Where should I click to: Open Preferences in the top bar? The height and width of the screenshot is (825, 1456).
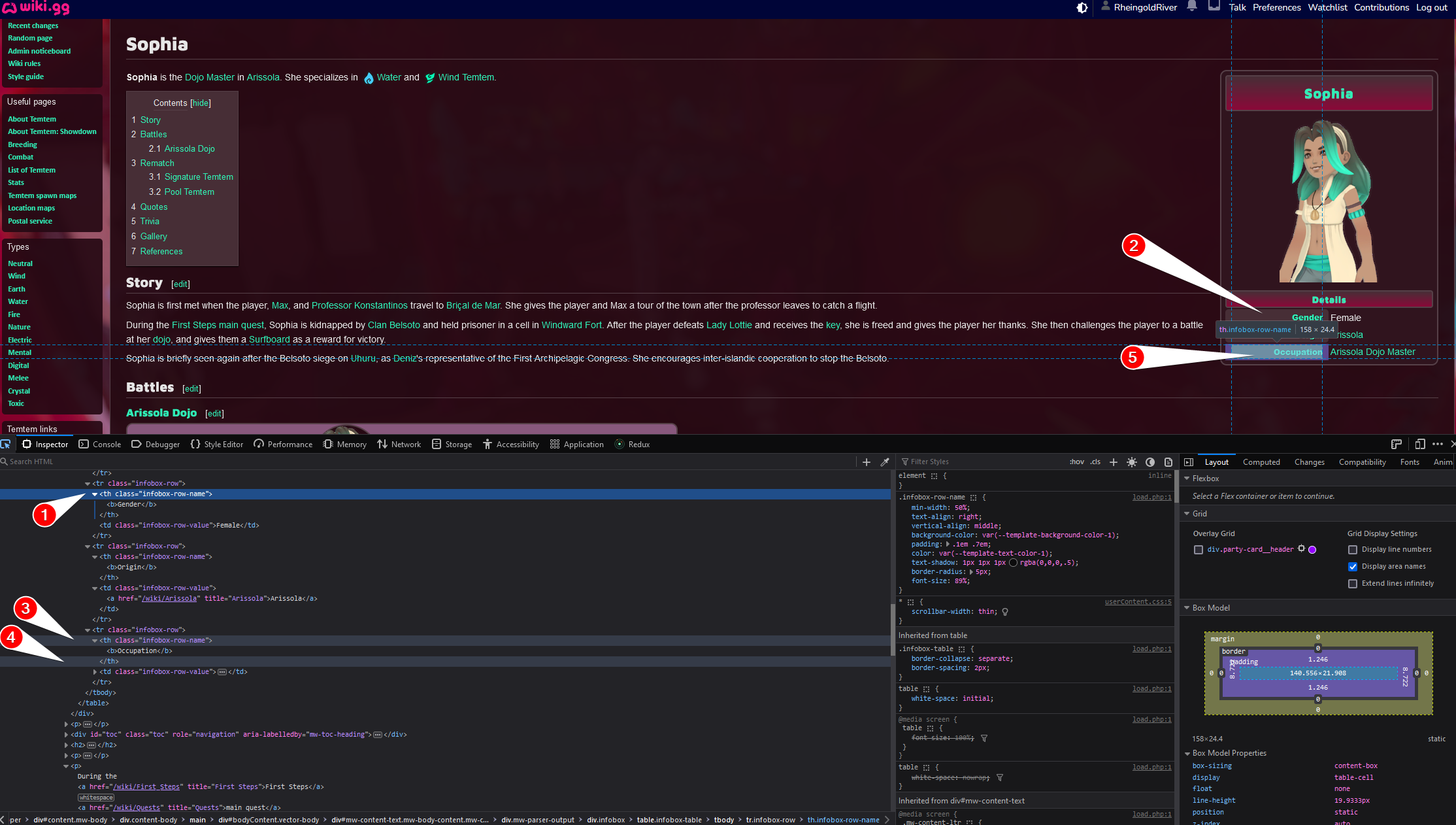pos(1277,8)
